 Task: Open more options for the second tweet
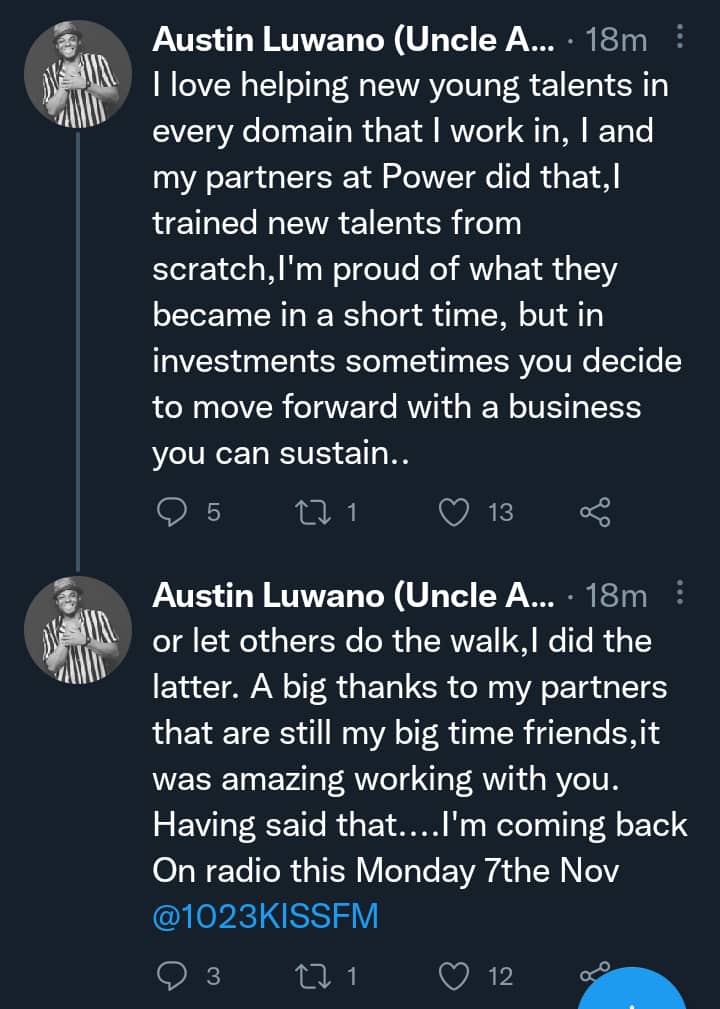pyautogui.click(x=681, y=595)
